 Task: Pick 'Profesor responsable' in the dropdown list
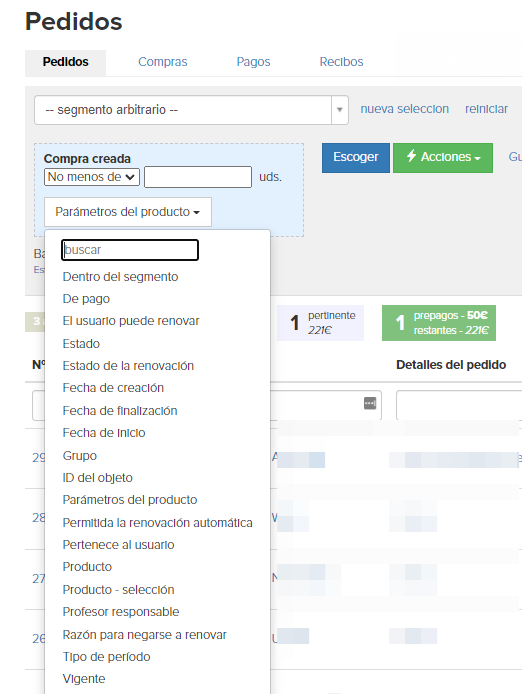121,612
